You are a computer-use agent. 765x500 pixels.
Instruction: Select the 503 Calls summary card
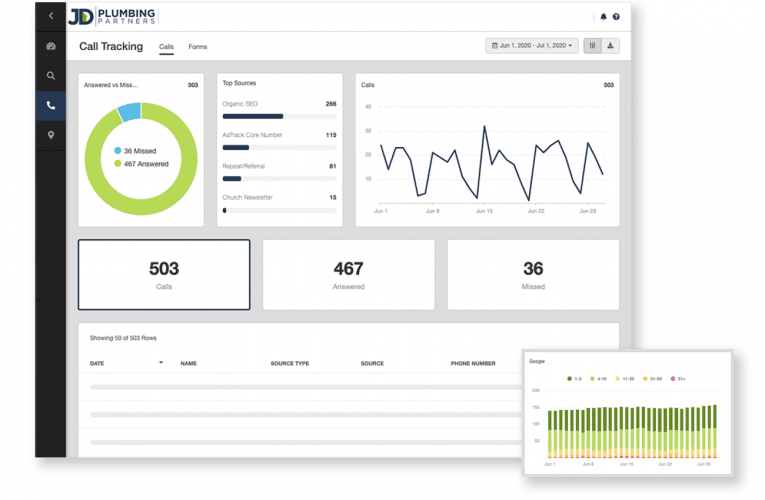[x=164, y=275]
